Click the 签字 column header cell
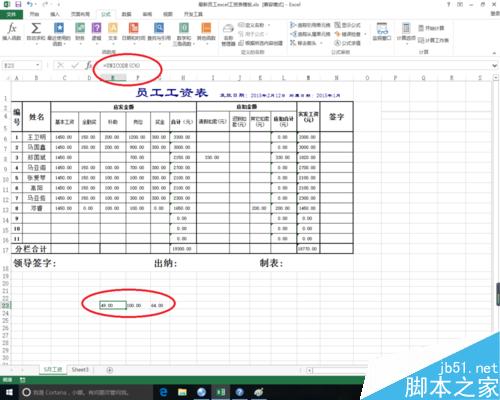Screen dimensions: 500x400 click(336, 117)
